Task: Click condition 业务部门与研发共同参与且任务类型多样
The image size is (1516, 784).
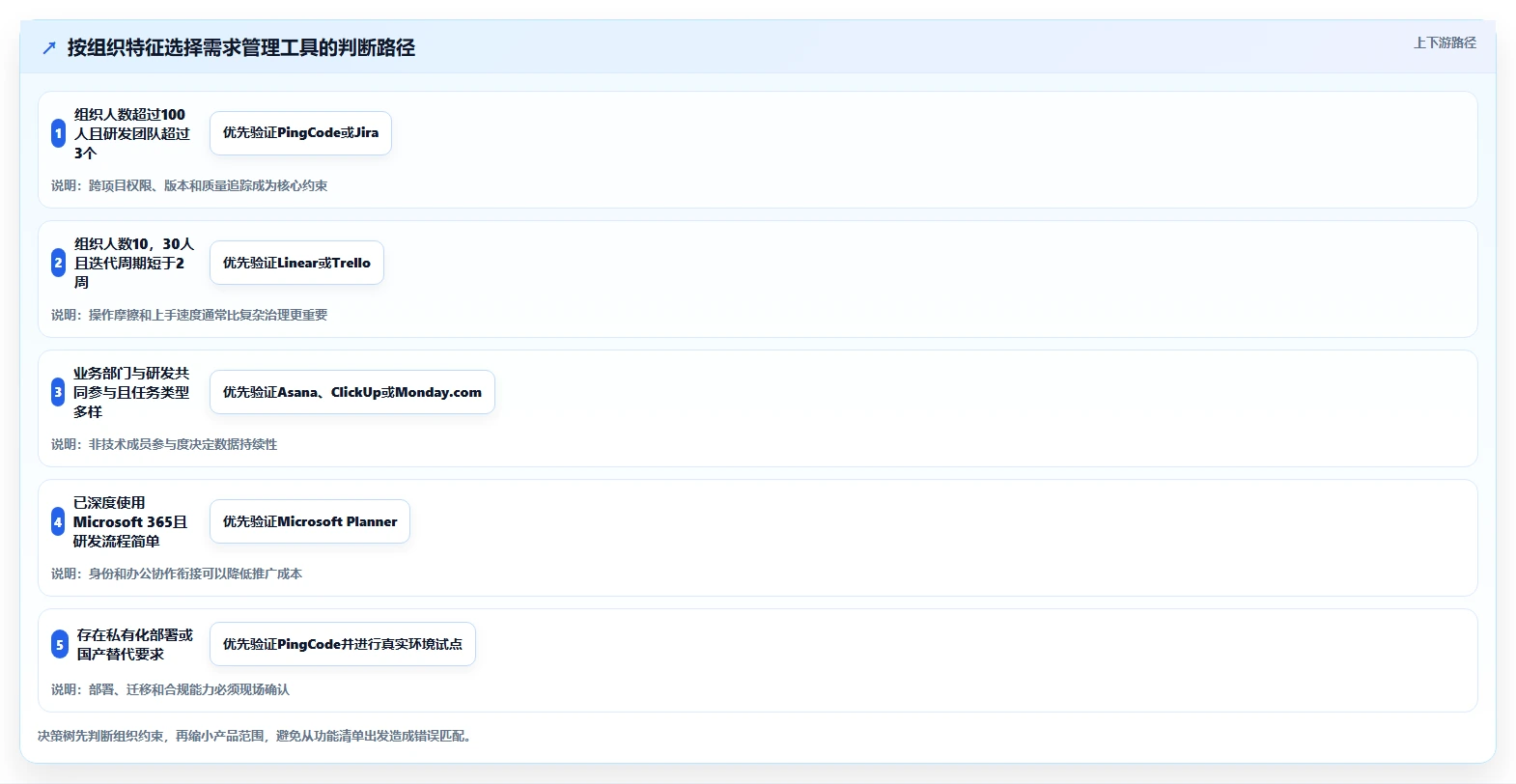Action: (131, 392)
